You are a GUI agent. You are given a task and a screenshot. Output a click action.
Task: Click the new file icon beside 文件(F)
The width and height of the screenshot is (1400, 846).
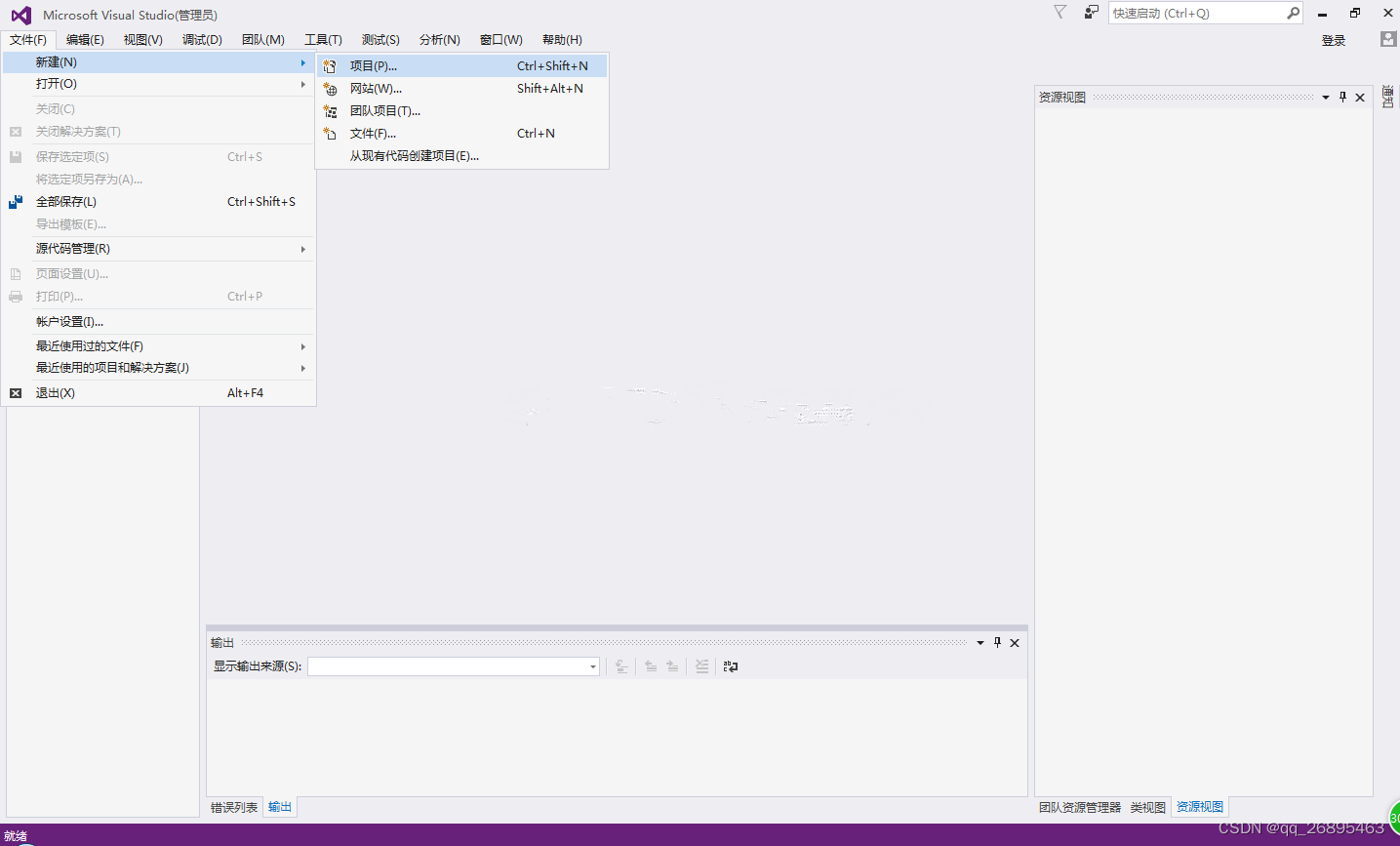[x=330, y=134]
